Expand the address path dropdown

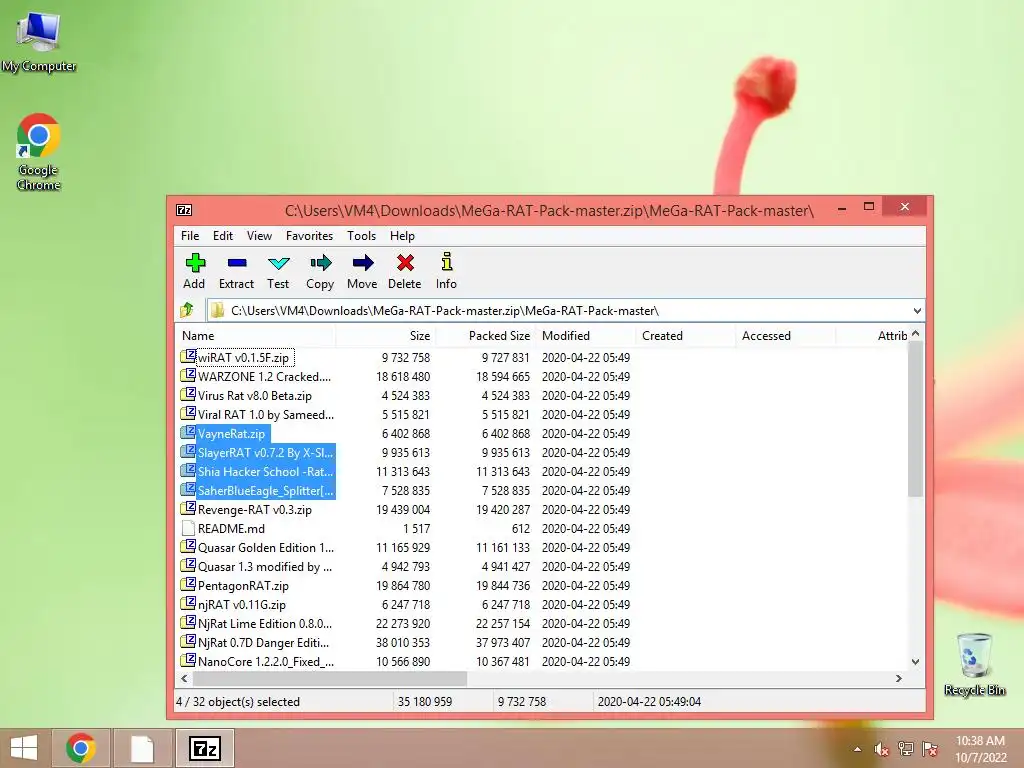coord(917,311)
